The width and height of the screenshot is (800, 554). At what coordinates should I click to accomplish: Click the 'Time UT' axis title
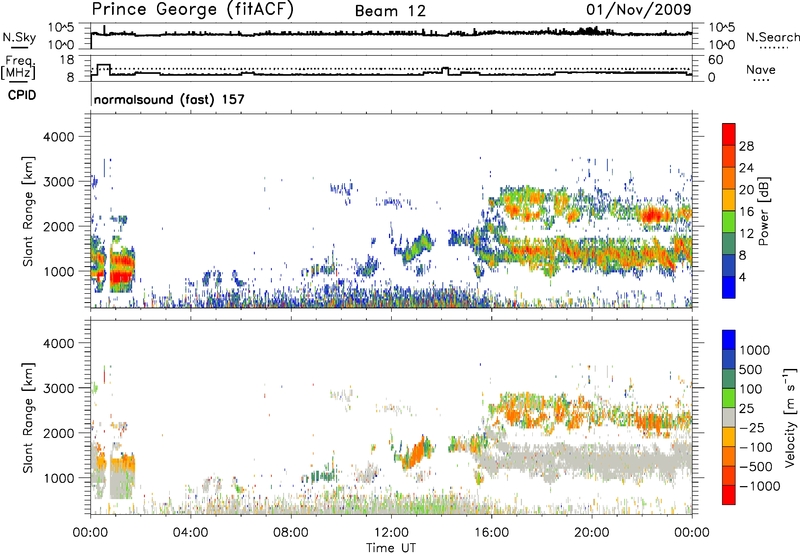pos(391,548)
